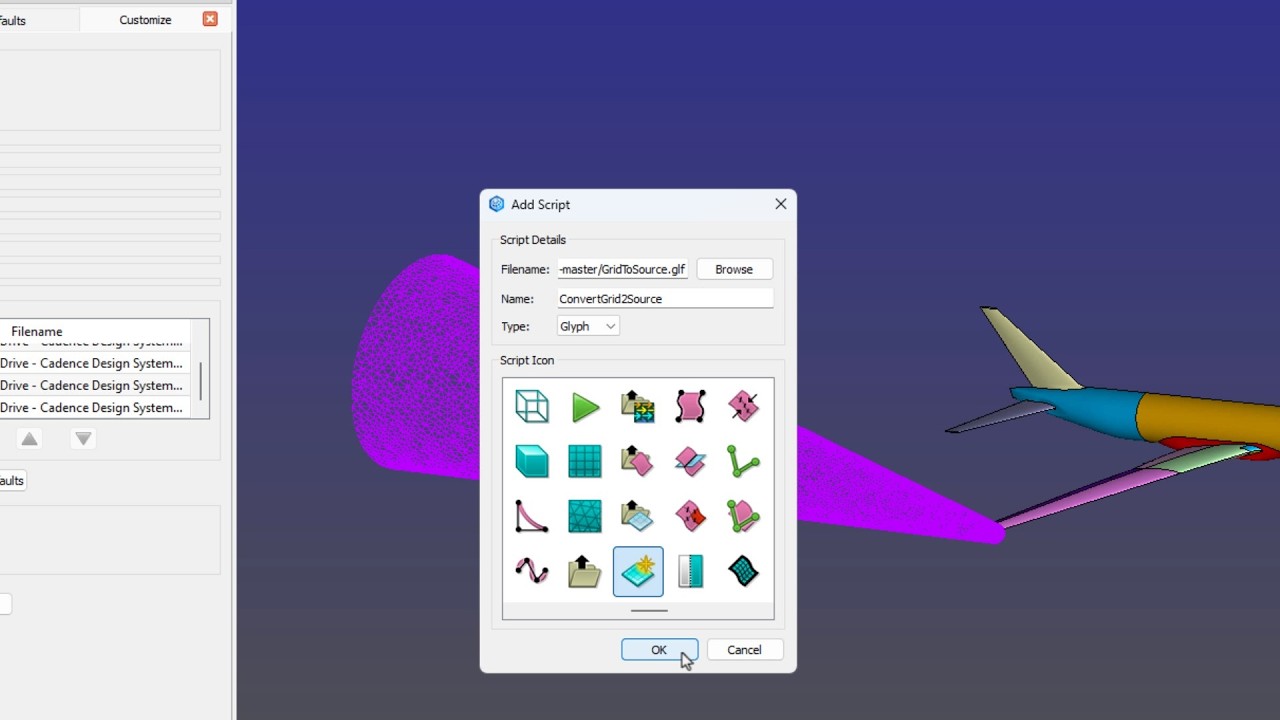Screen dimensions: 1280x720
Task: Choose the teal unstructured triangle mesh icon
Action: (585, 517)
